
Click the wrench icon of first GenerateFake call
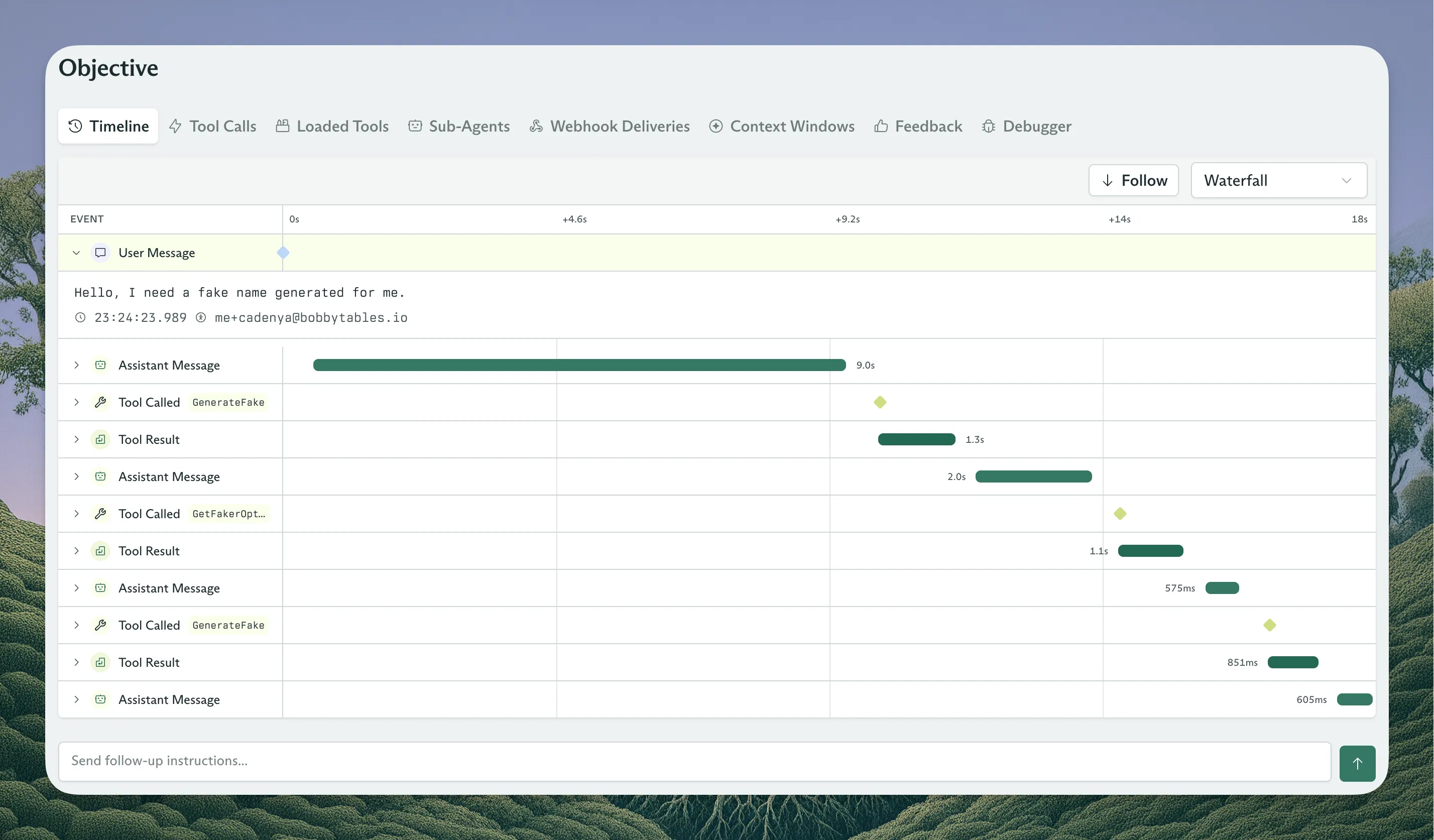pyautogui.click(x=101, y=402)
